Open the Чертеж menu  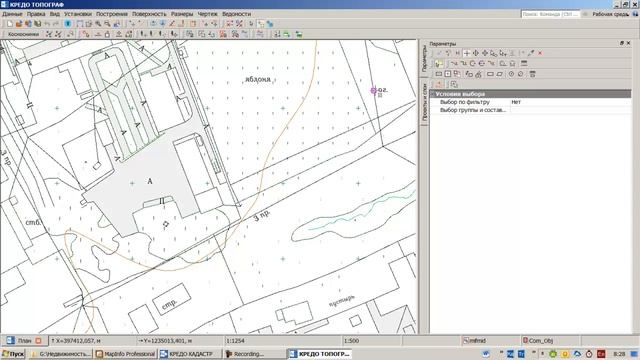click(x=207, y=14)
